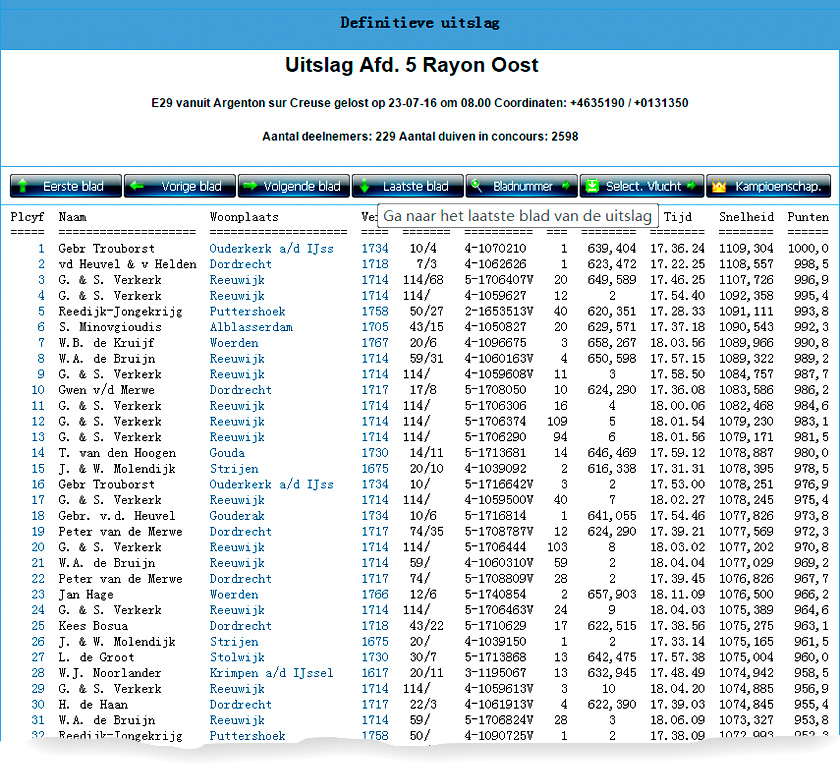Viewport: 840px width, 777px height.
Task: Click the green left arrow icon on Vorige blad
Action: 137,186
